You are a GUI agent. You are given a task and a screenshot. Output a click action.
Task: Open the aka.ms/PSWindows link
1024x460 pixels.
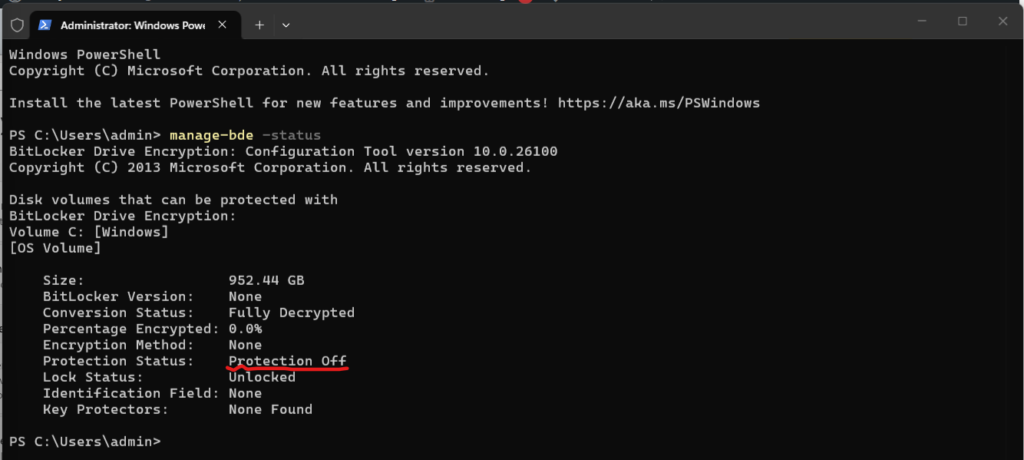pos(659,103)
